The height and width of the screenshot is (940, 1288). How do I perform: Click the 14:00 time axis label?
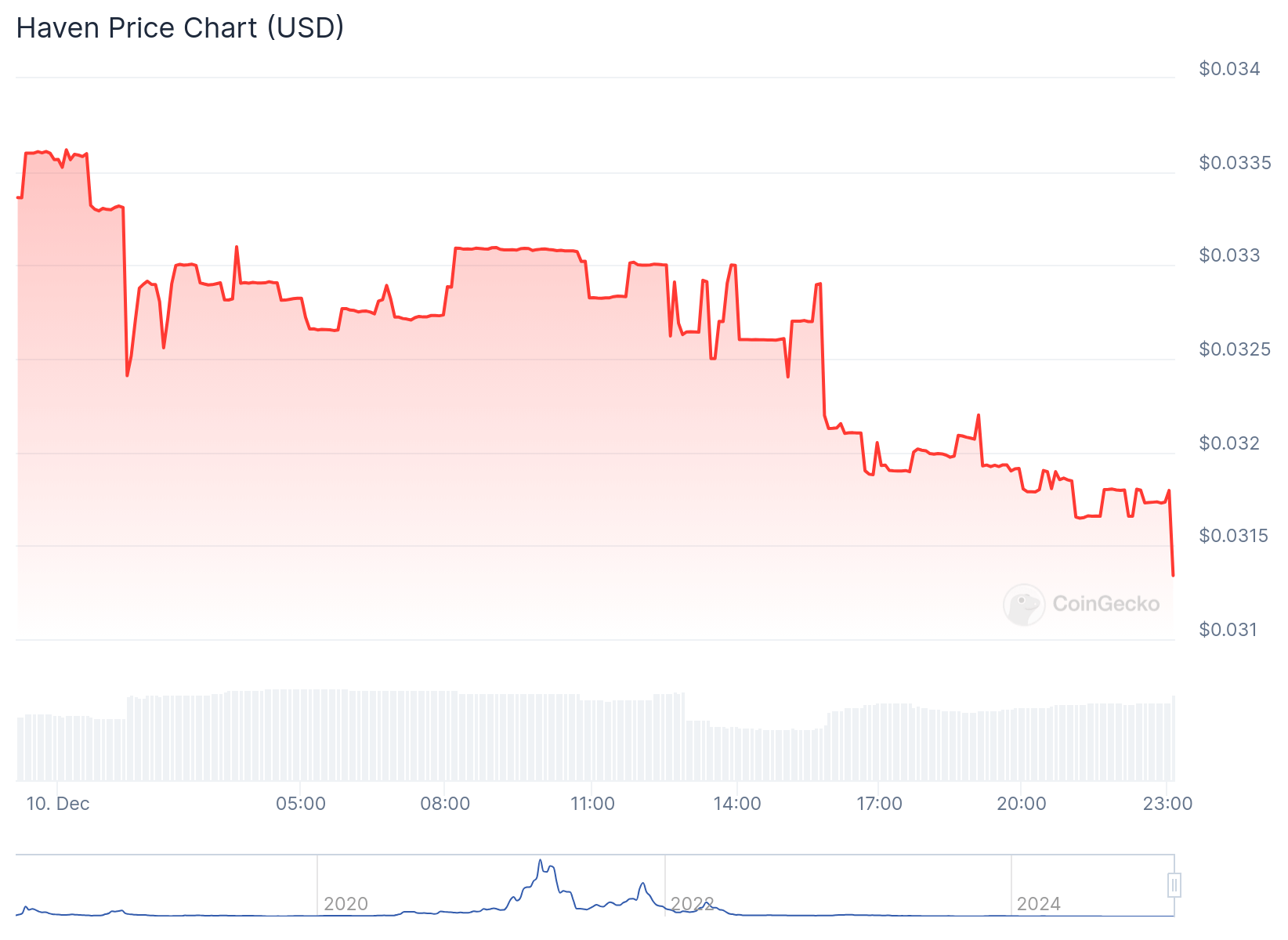tap(737, 804)
